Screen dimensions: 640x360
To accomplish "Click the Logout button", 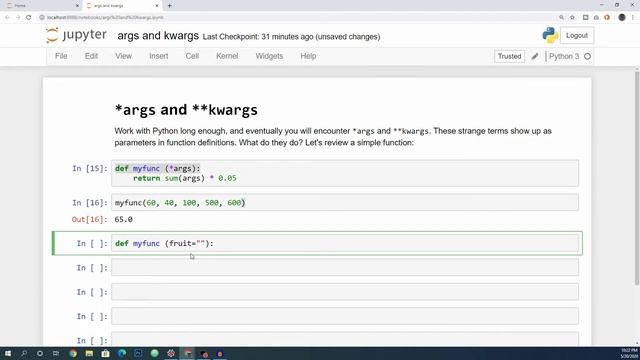I will point(577,36).
